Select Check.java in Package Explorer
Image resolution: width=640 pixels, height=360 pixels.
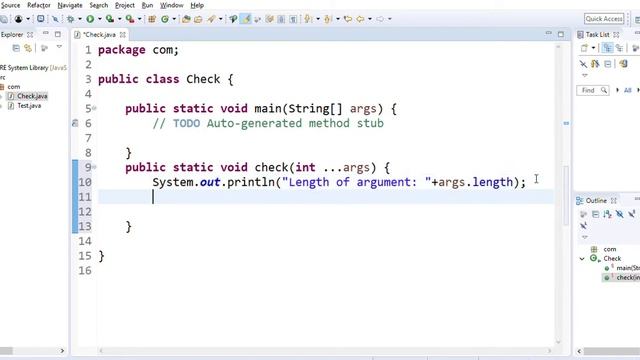[x=32, y=96]
